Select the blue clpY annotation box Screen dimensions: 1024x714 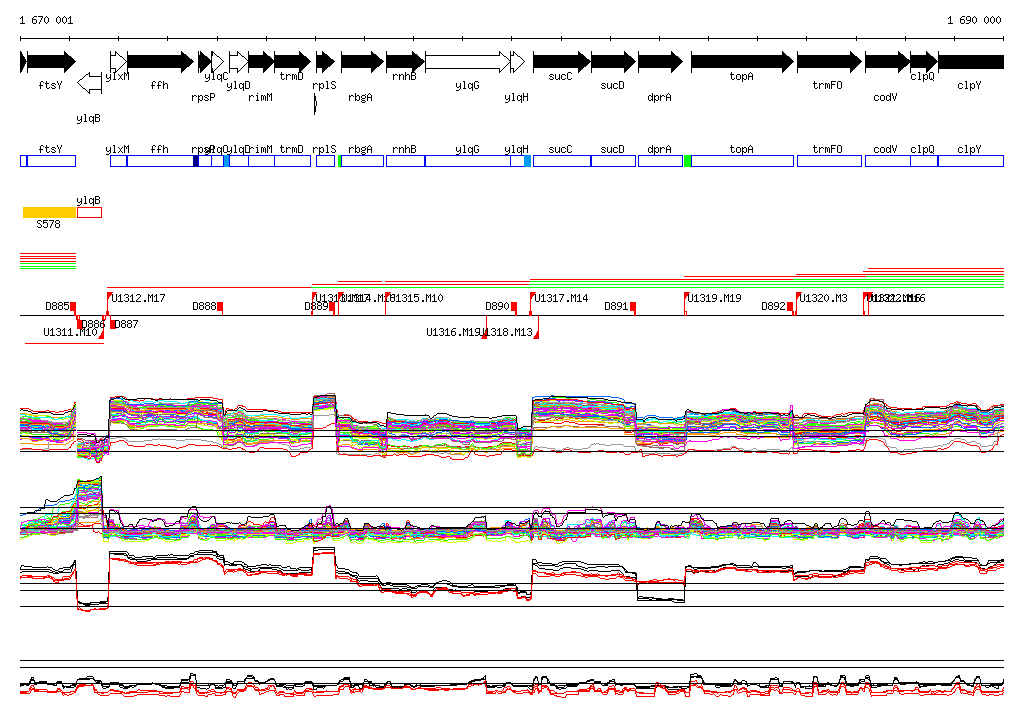pyautogui.click(x=971, y=161)
